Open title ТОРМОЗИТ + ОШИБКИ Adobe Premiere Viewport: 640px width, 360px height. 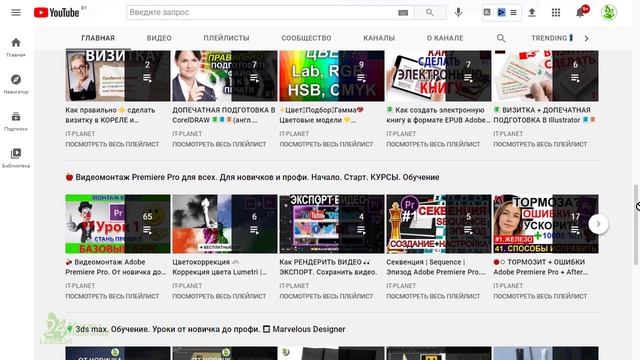540,267
